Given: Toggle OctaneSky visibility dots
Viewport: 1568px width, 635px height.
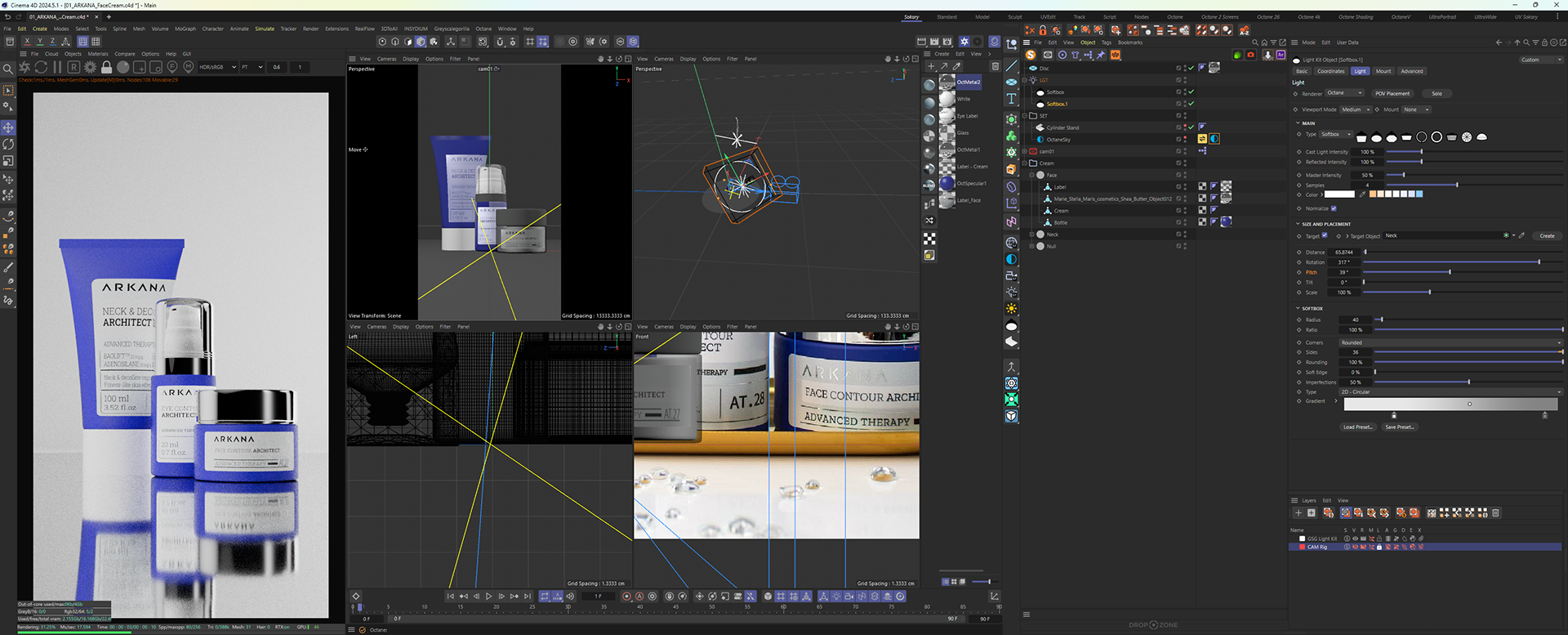Looking at the screenshot, I should [x=1185, y=140].
